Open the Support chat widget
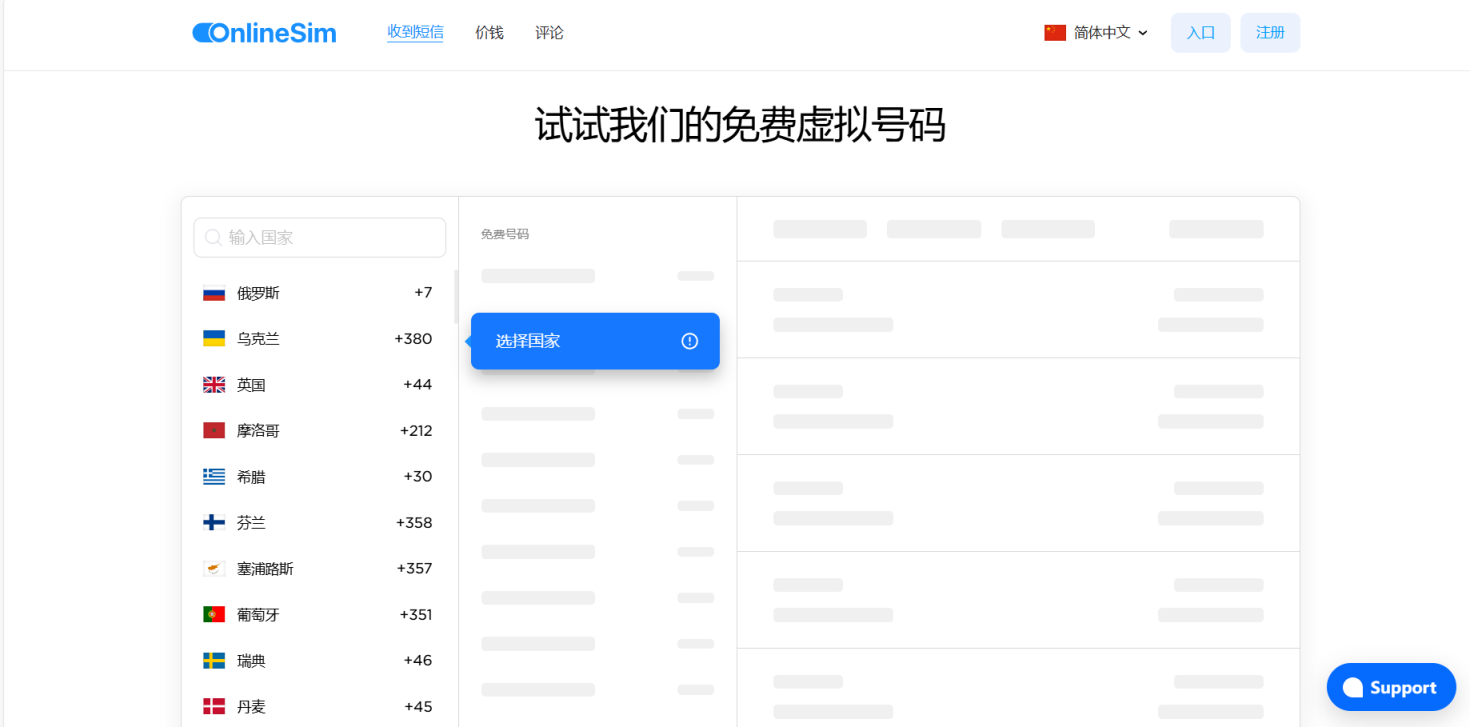This screenshot has width=1470, height=727. click(1391, 687)
